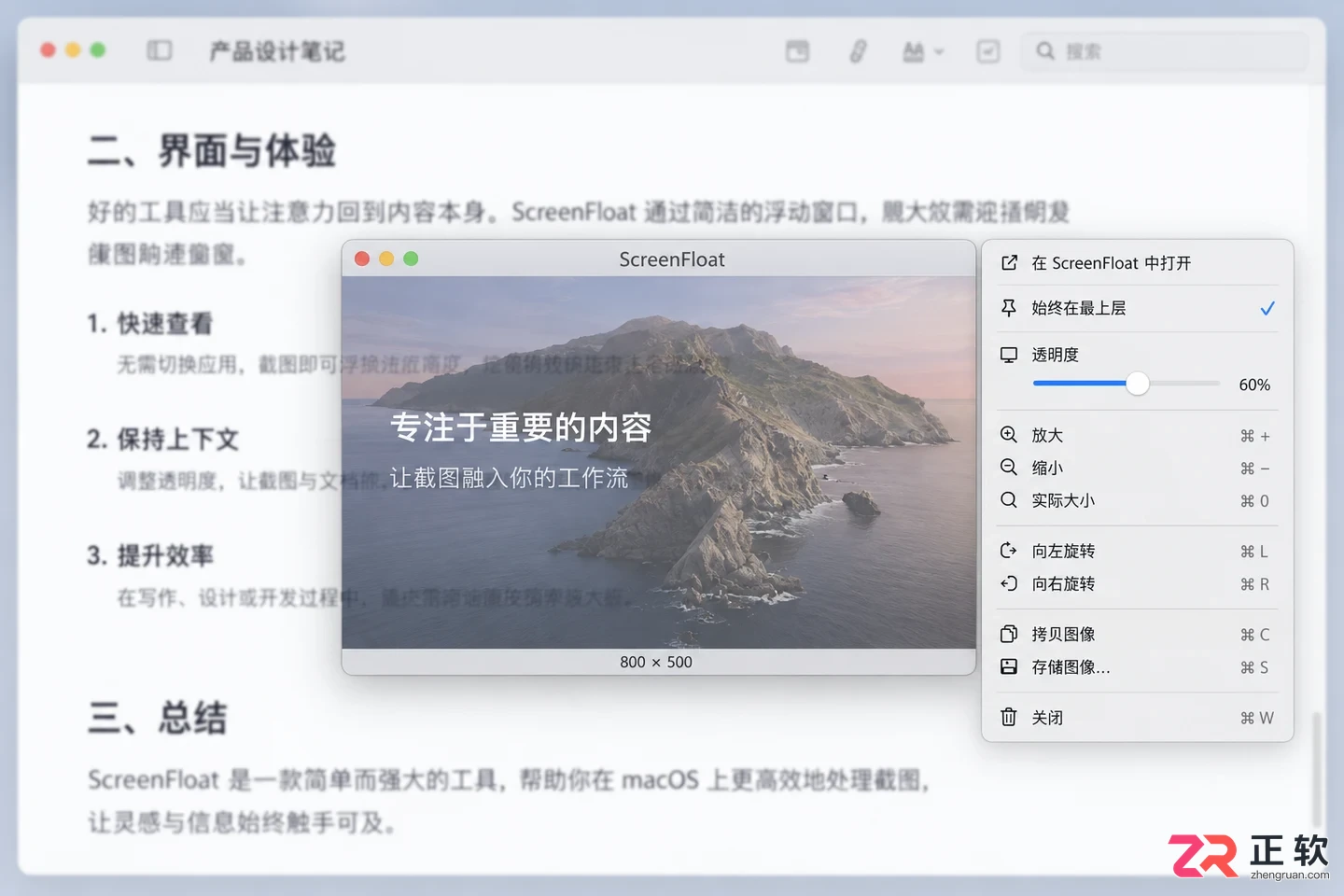The width and height of the screenshot is (1344, 896).
Task: Click the 60% opacity value
Action: [x=1254, y=385]
